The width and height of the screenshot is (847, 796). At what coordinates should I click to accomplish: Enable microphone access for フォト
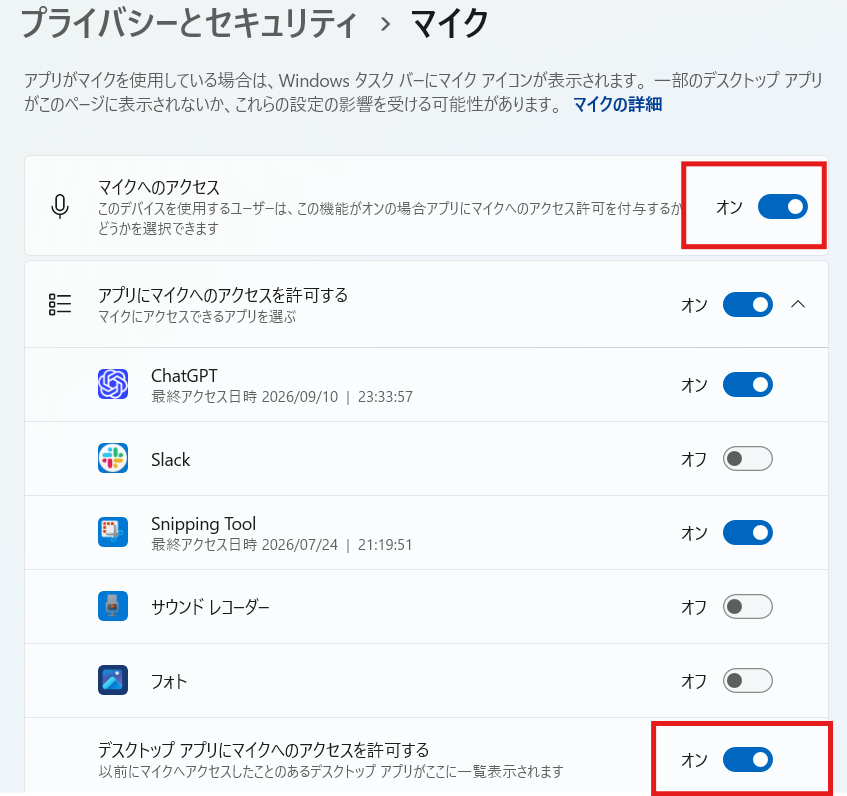click(x=748, y=680)
